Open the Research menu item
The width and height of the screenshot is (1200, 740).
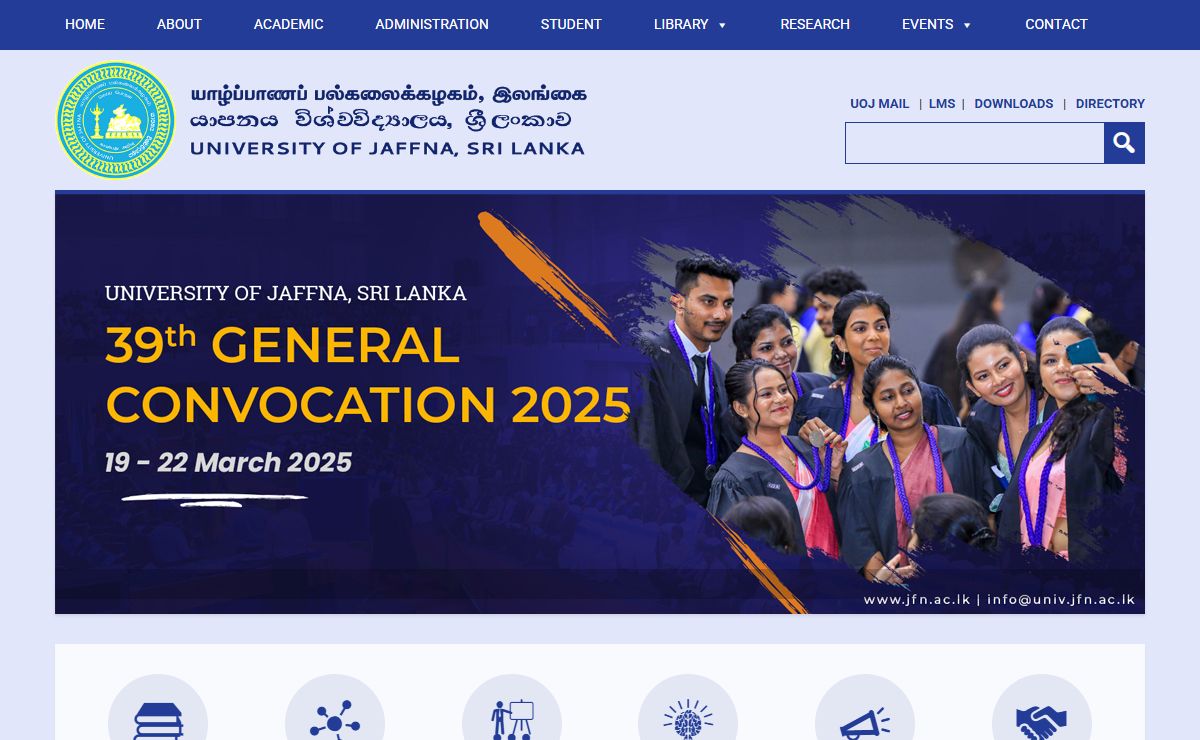pos(815,24)
